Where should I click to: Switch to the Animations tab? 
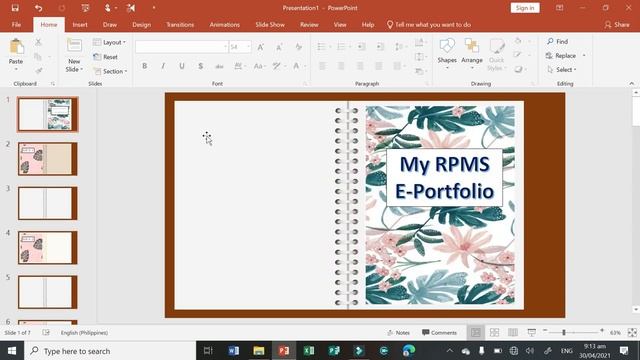pyautogui.click(x=224, y=24)
